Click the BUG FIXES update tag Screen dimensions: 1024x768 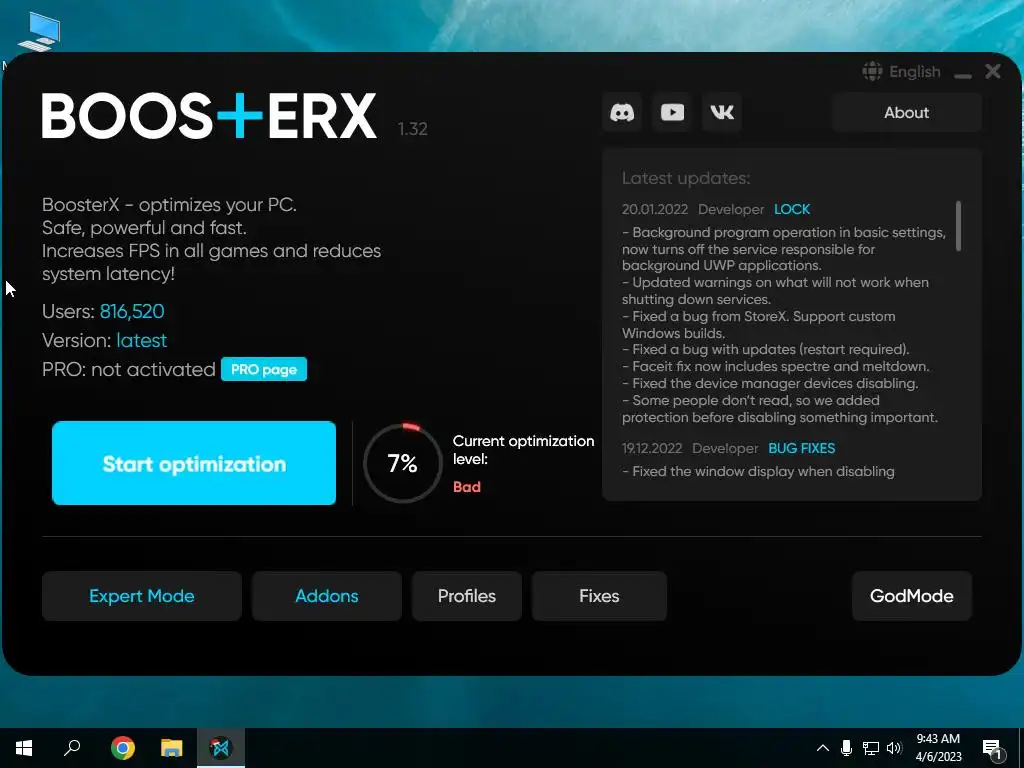pyautogui.click(x=801, y=449)
